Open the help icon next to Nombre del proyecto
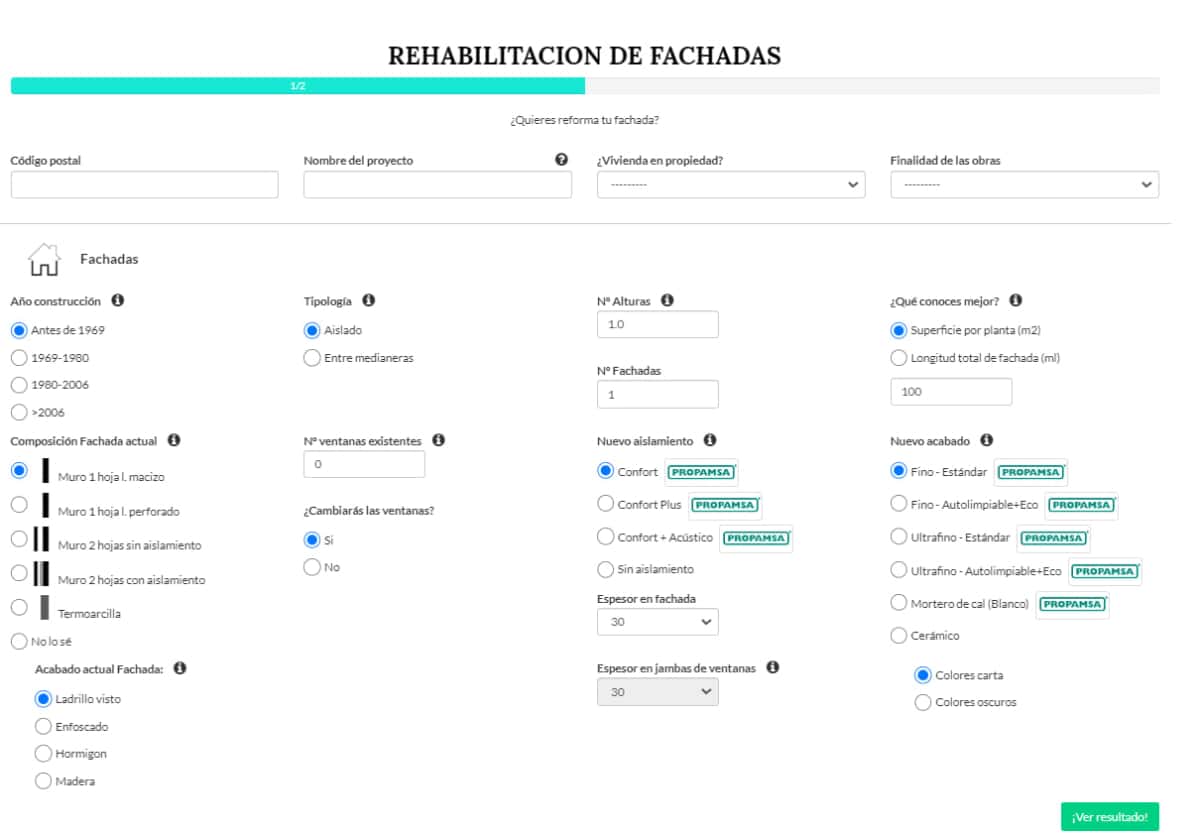Viewport: 1200px width, 835px height. [561, 159]
